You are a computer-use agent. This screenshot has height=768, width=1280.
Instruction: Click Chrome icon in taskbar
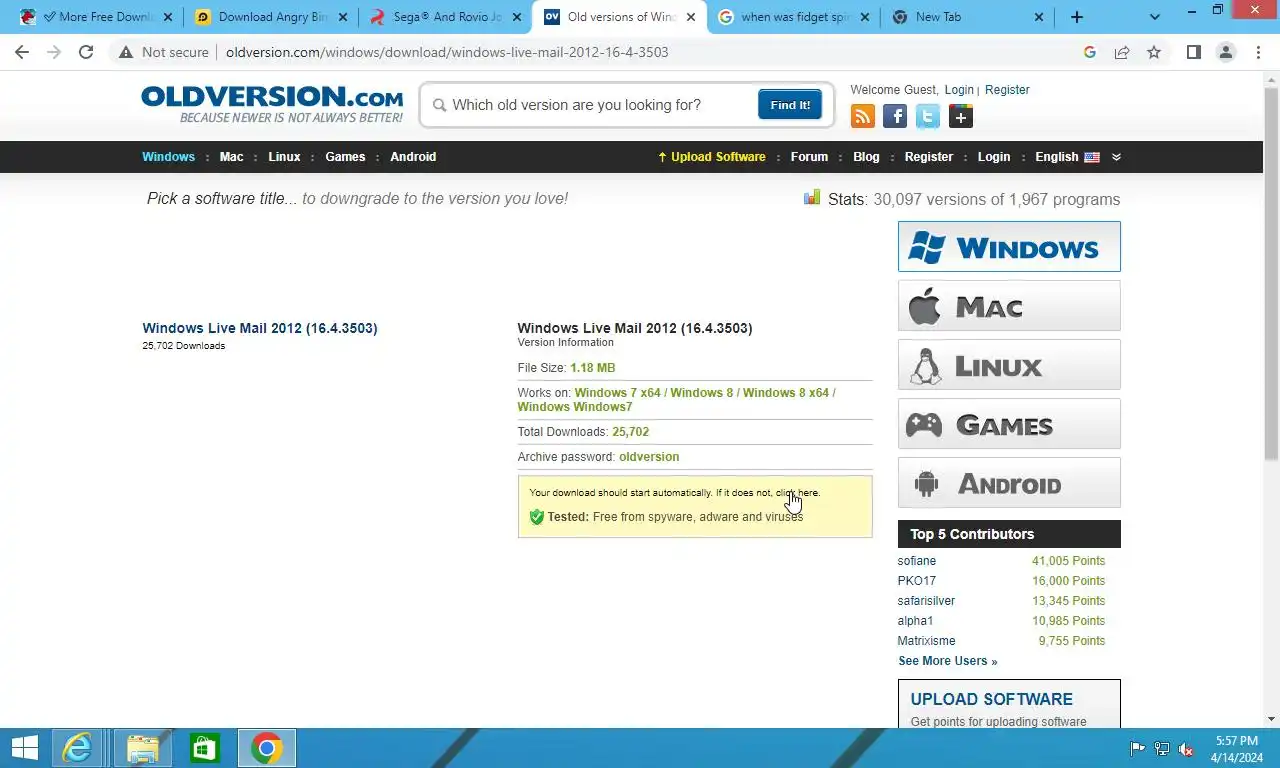[267, 748]
